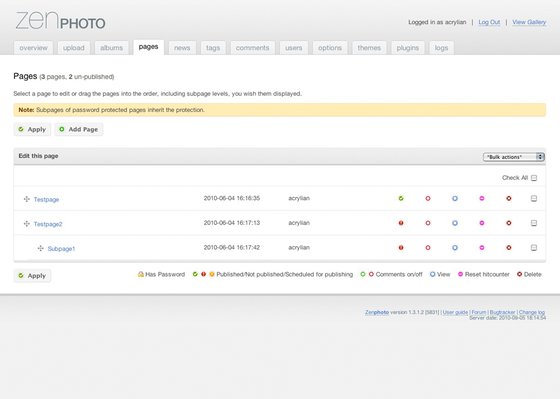Image resolution: width=560 pixels, height=399 pixels.
Task: Click the ZenPhoto logo
Action: (x=60, y=20)
